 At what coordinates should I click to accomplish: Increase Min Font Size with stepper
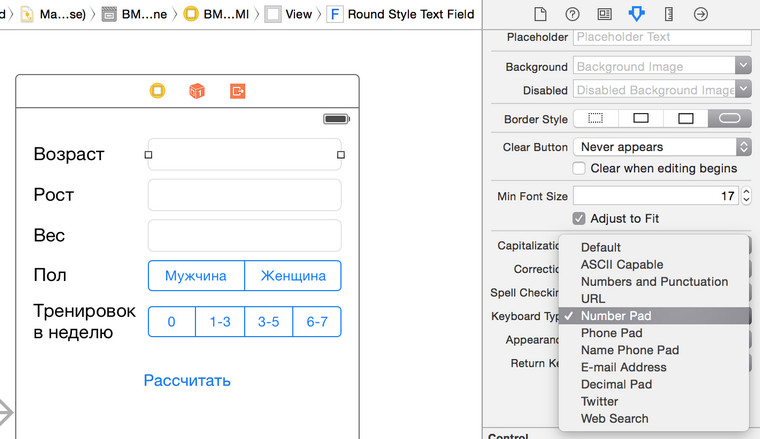[746, 192]
